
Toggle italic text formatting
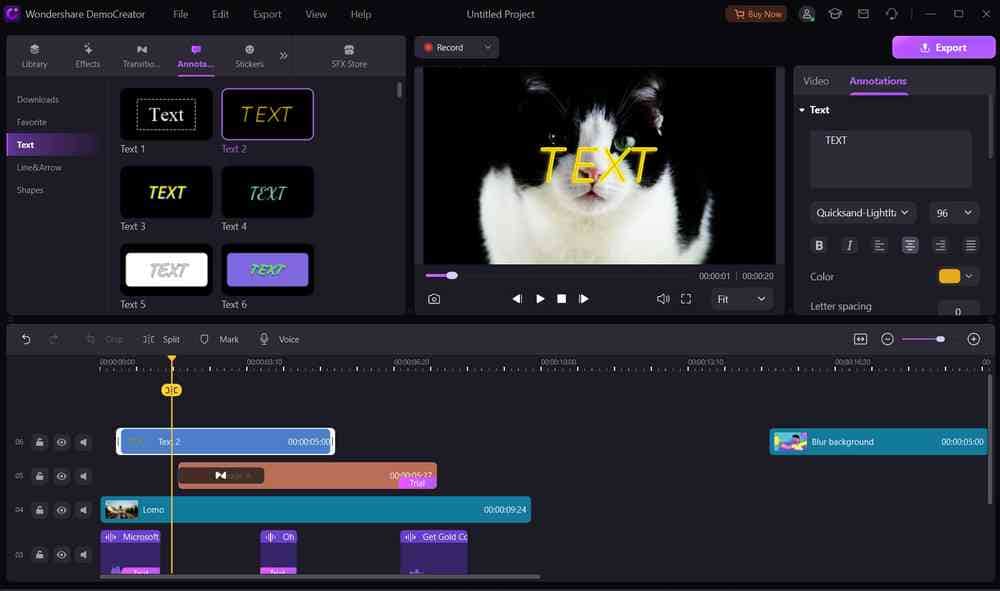[849, 245]
